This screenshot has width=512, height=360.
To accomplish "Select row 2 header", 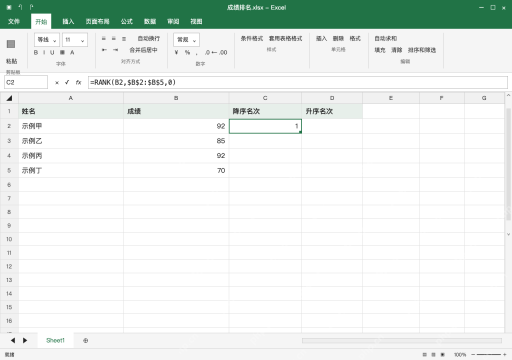I will tap(9, 126).
